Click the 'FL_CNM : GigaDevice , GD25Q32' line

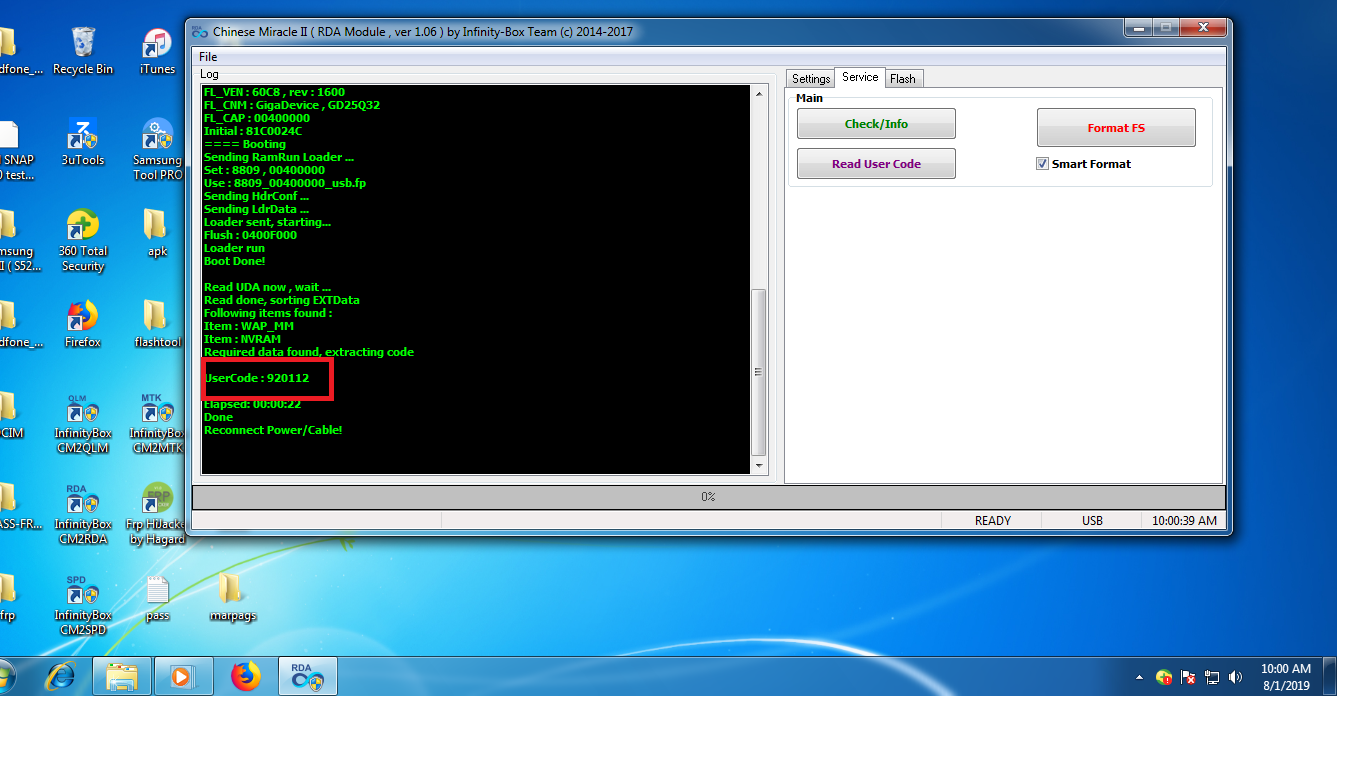(x=292, y=105)
